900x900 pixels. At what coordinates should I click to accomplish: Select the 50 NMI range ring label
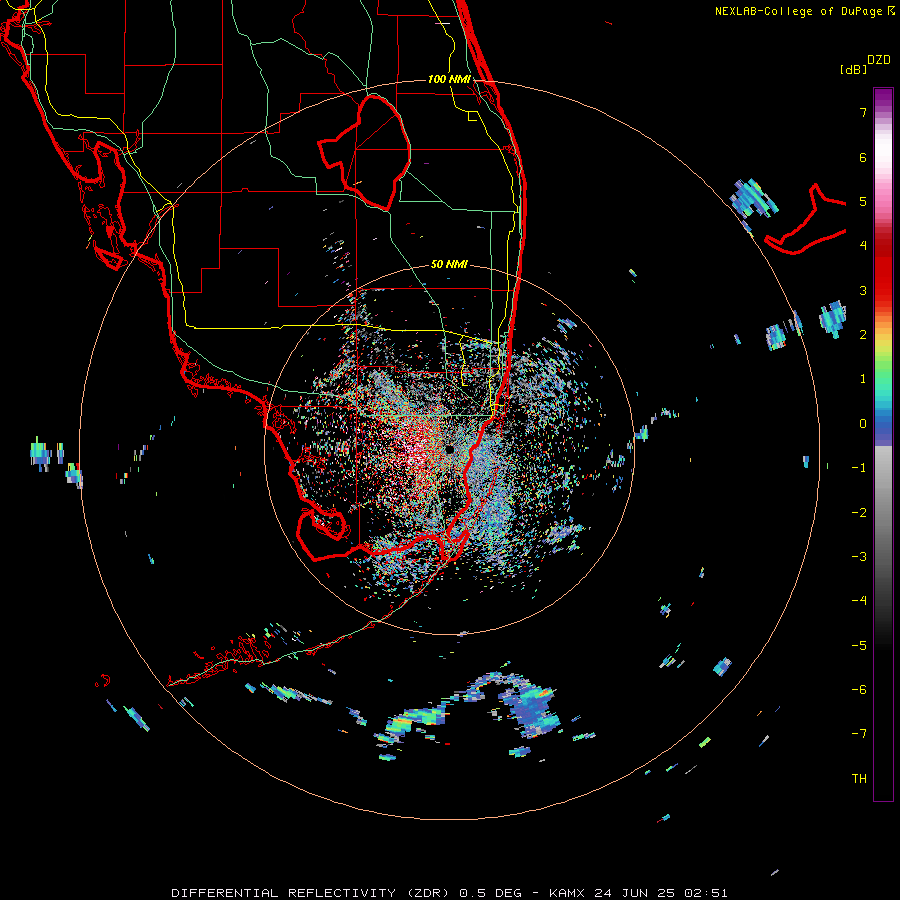click(x=449, y=264)
